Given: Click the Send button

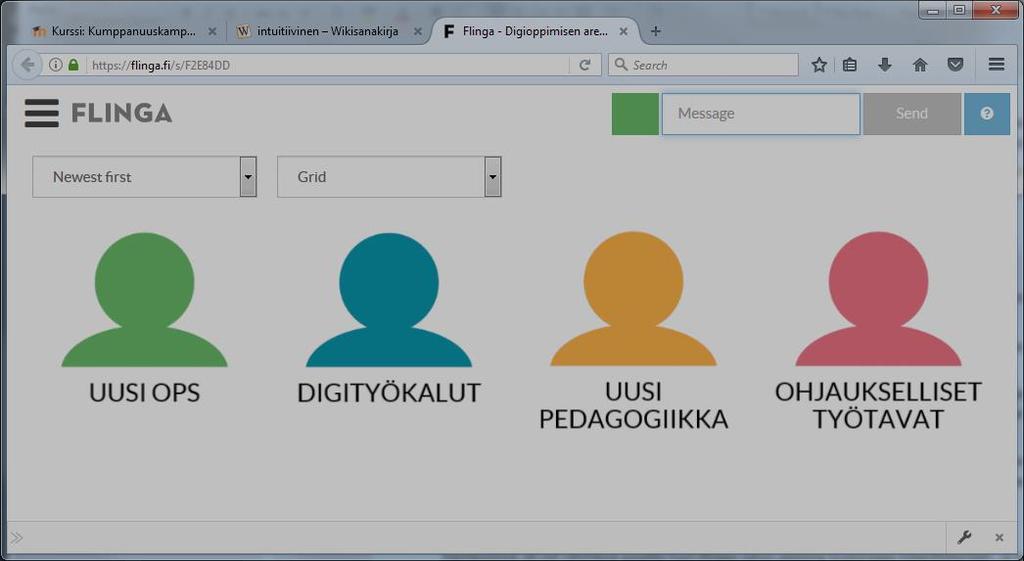Looking at the screenshot, I should 912,114.
